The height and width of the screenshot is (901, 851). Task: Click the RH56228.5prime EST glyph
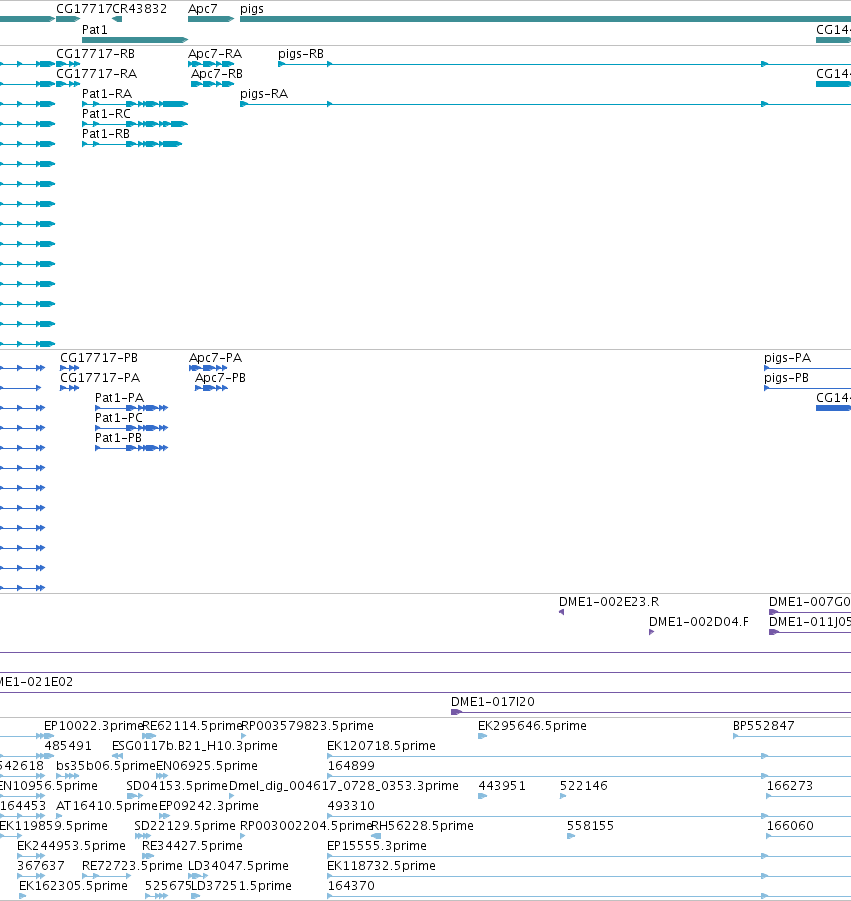coord(376,836)
